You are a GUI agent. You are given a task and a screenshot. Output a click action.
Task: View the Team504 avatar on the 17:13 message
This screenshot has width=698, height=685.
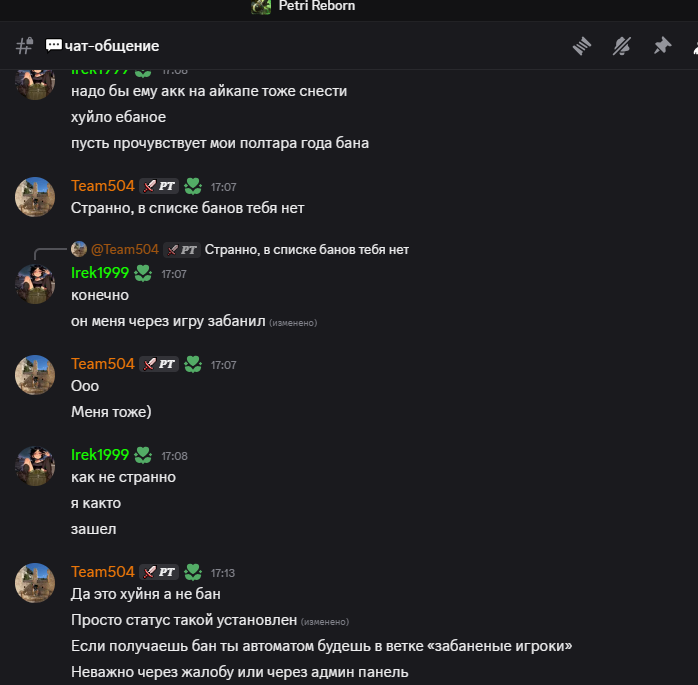[x=35, y=583]
